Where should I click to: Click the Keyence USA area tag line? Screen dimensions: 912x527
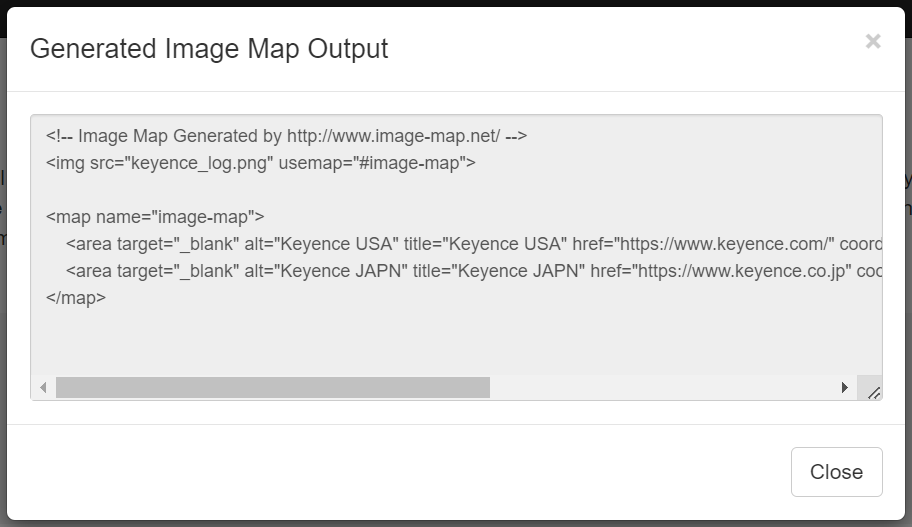(x=474, y=244)
